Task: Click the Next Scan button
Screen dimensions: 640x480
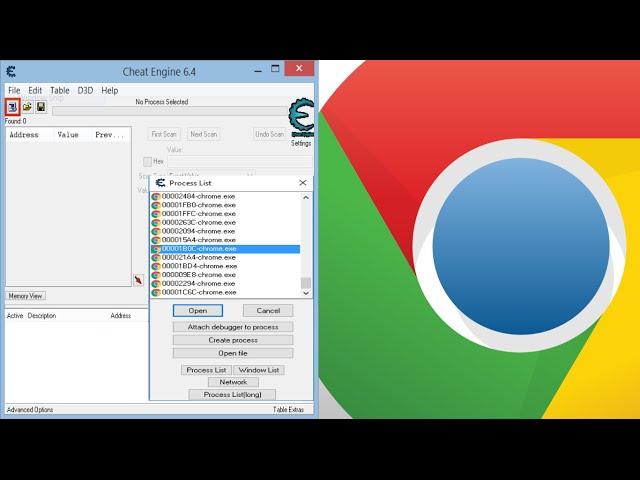Action: [204, 134]
